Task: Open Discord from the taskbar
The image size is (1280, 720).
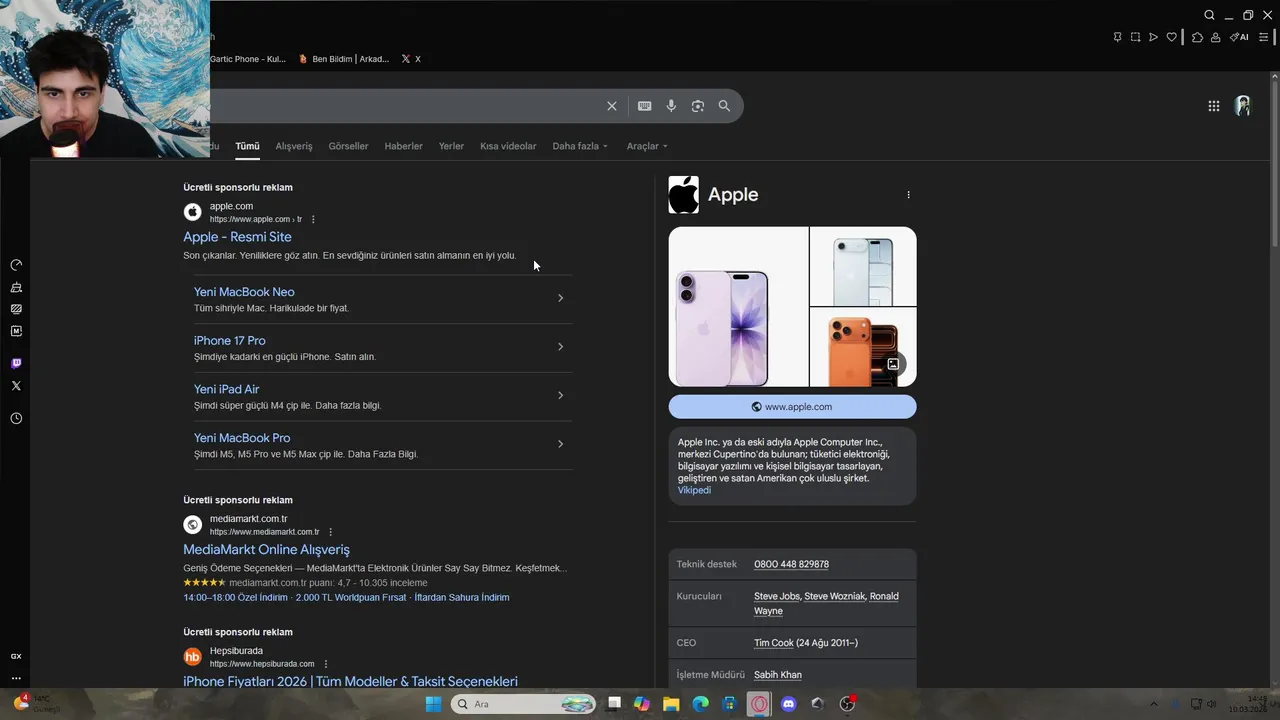Action: point(789,704)
